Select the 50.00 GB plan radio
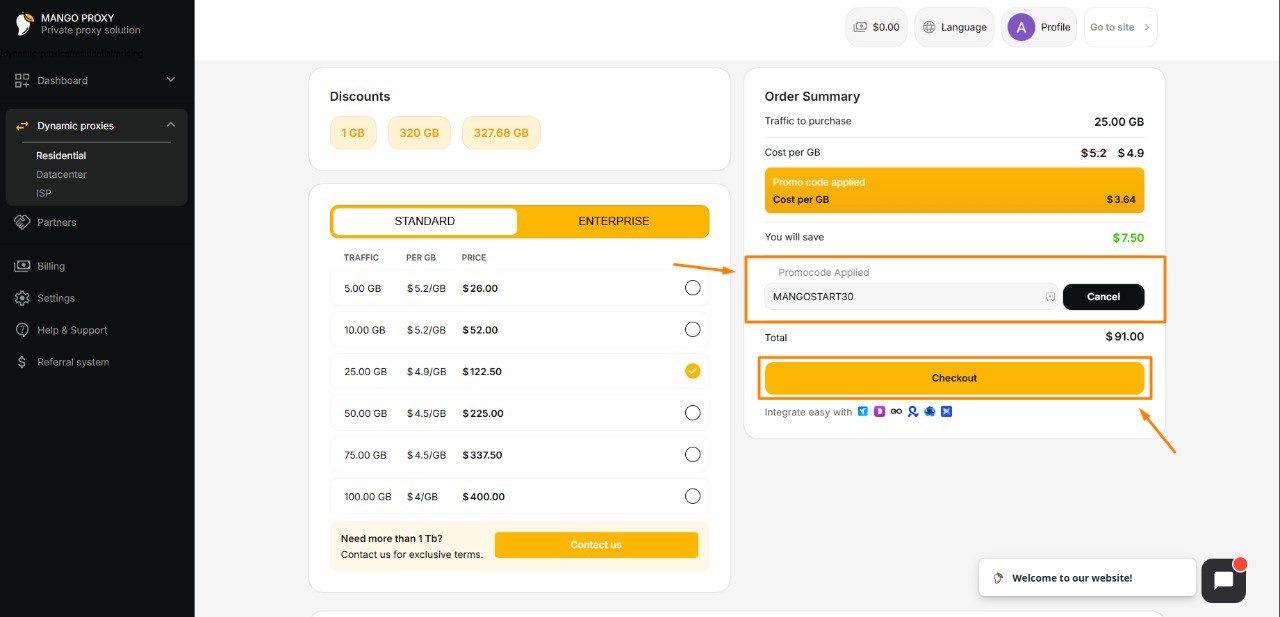The width and height of the screenshot is (1280, 617). click(x=693, y=413)
